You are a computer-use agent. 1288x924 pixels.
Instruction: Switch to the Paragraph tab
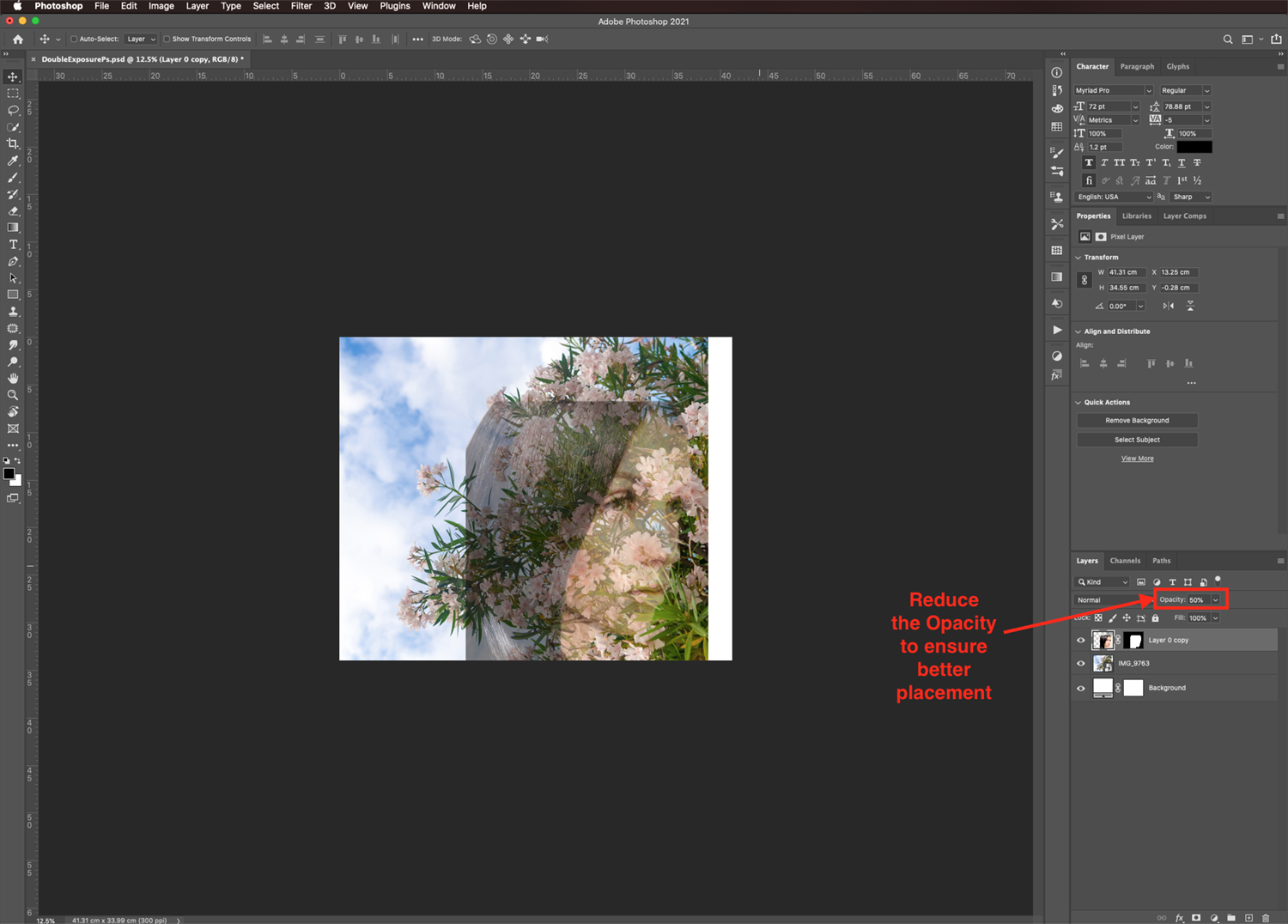(1137, 66)
